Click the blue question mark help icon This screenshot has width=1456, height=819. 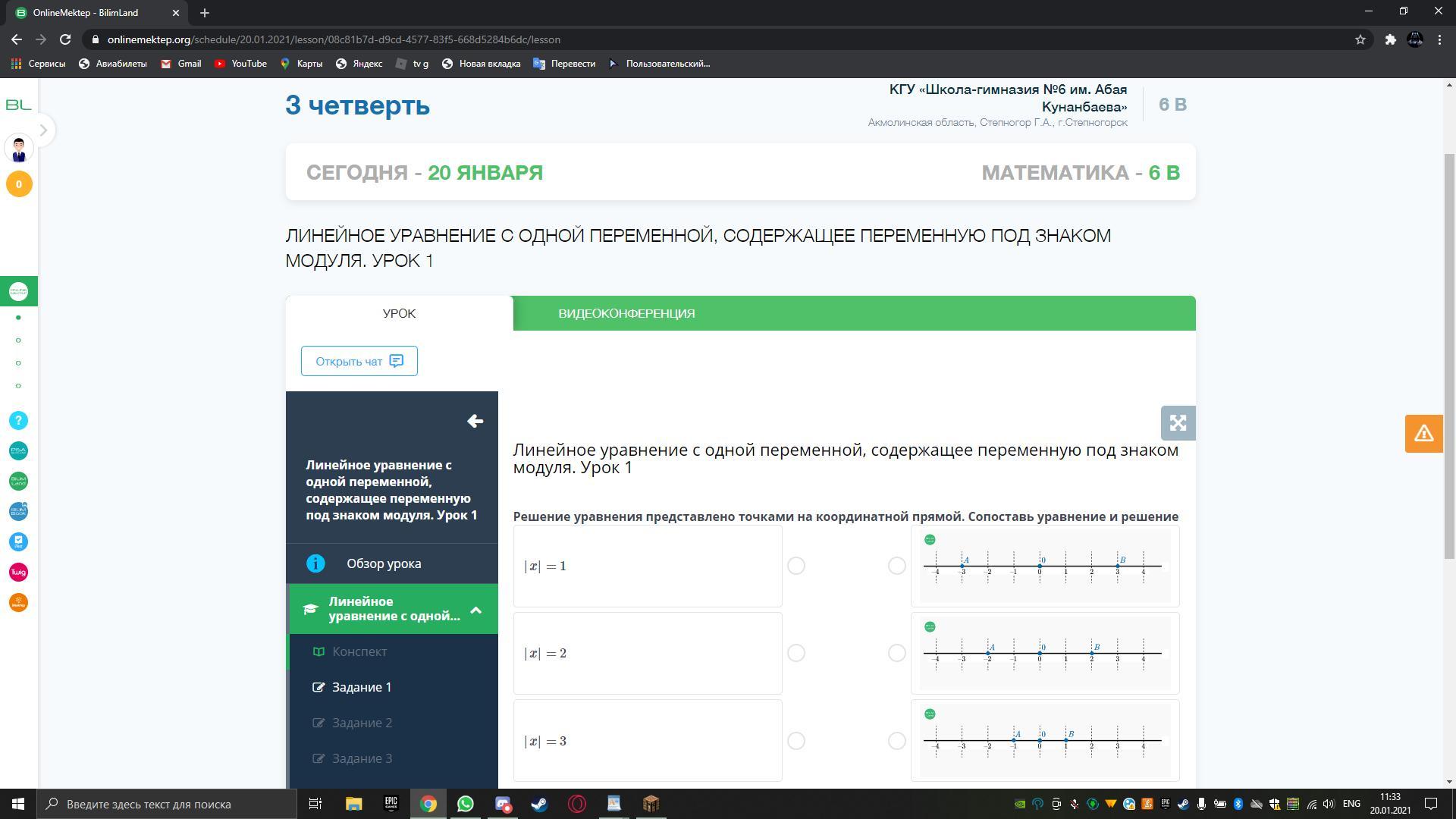tap(19, 421)
